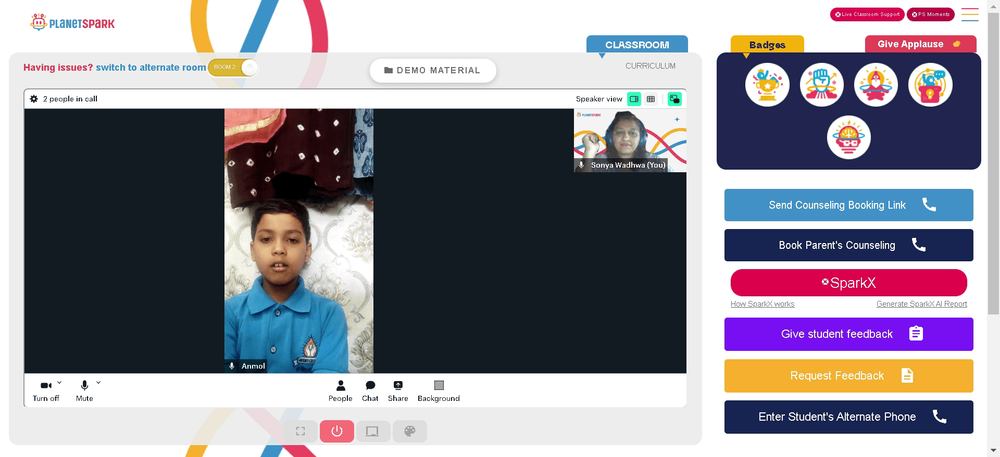Viewport: 1000px width, 457px height.
Task: Click Sonya Wadhwa's video thumbnail
Action: (630, 140)
